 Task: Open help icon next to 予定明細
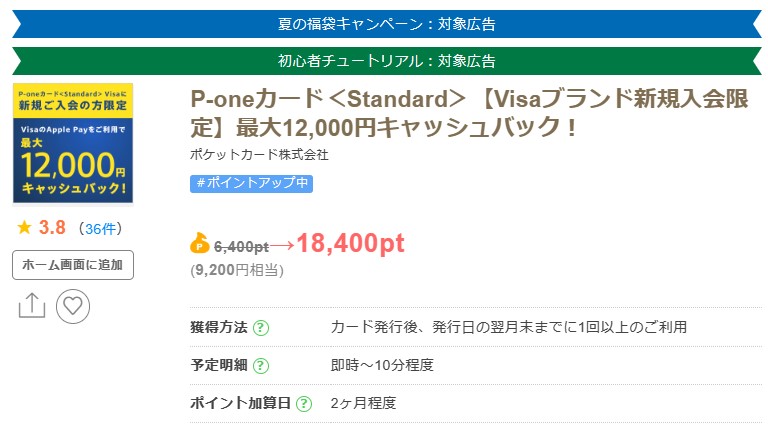[261, 365]
